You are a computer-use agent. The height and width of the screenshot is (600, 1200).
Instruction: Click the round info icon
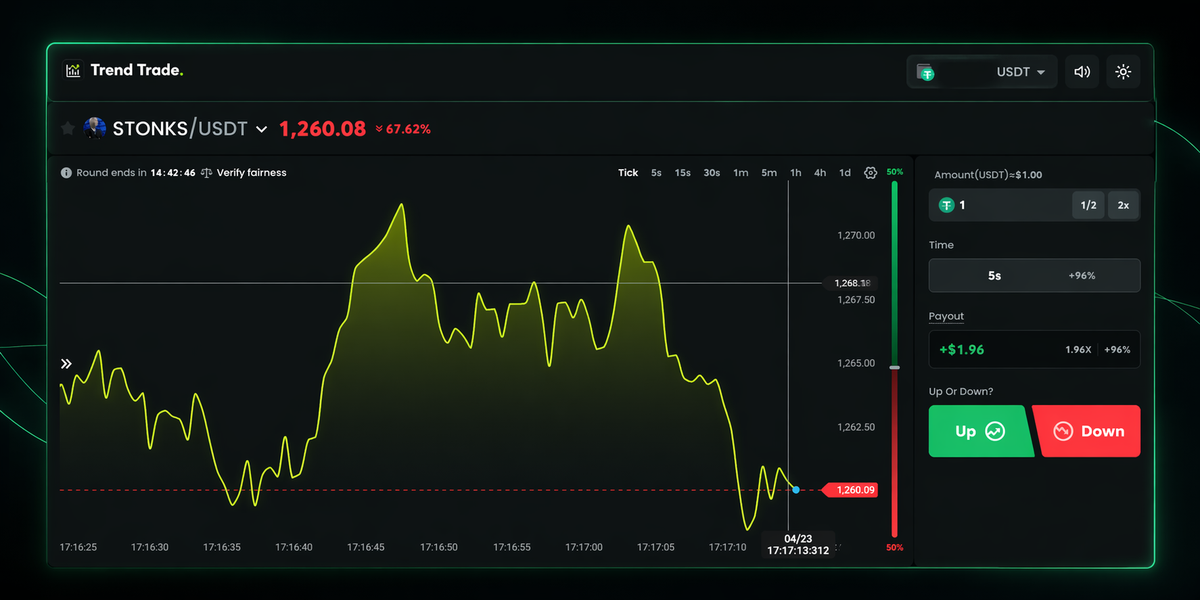point(66,173)
